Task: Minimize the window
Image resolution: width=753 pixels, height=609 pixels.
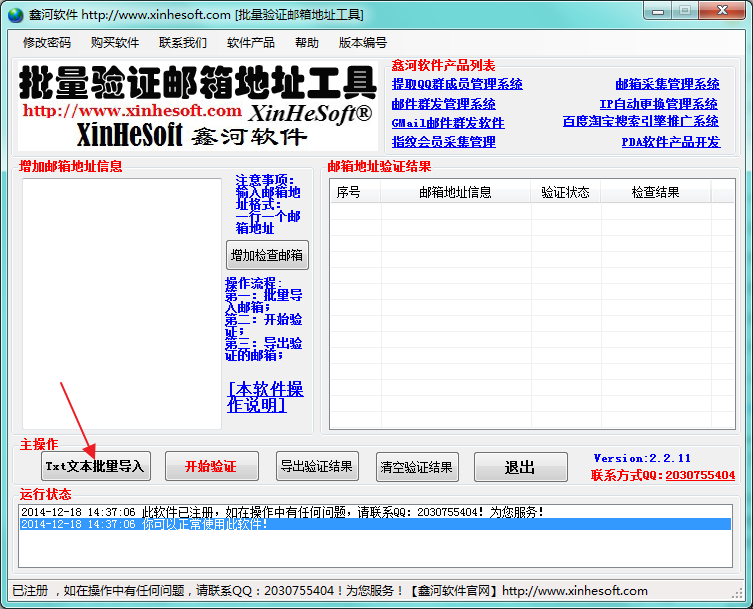Action: click(657, 11)
